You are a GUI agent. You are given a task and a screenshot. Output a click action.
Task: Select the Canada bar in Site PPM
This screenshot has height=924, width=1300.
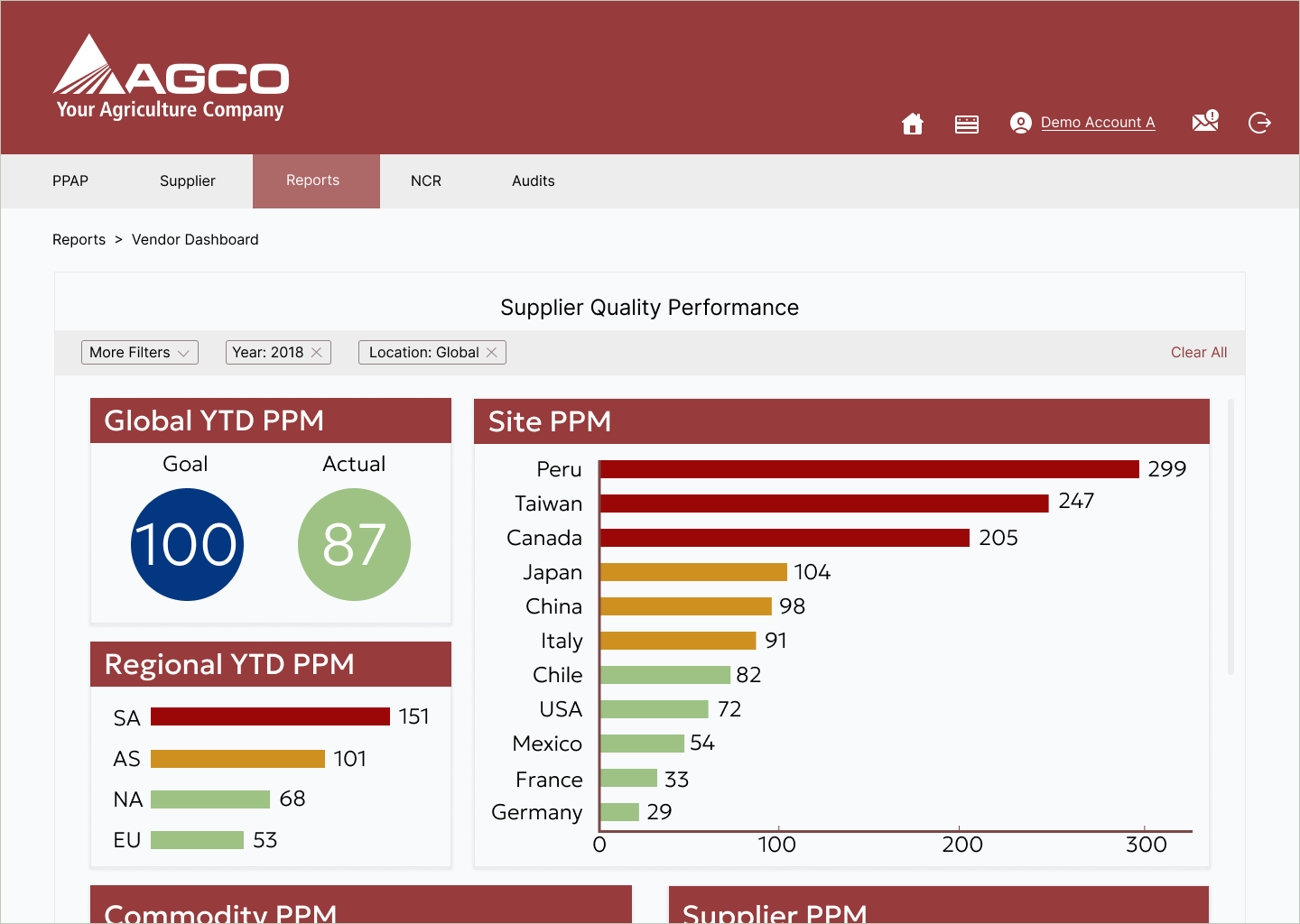(785, 538)
